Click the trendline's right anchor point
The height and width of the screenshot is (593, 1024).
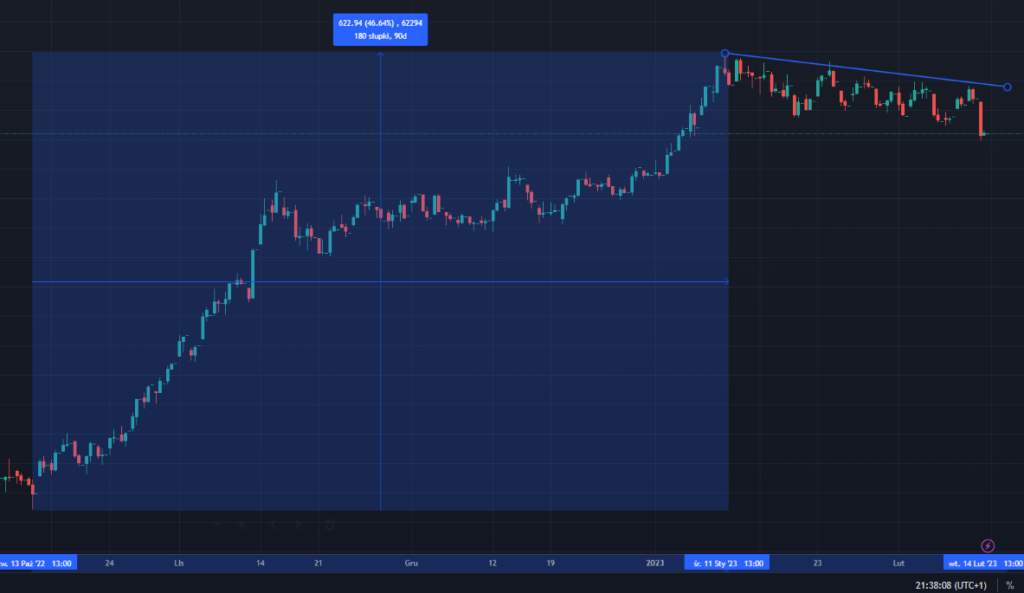pos(1006,87)
